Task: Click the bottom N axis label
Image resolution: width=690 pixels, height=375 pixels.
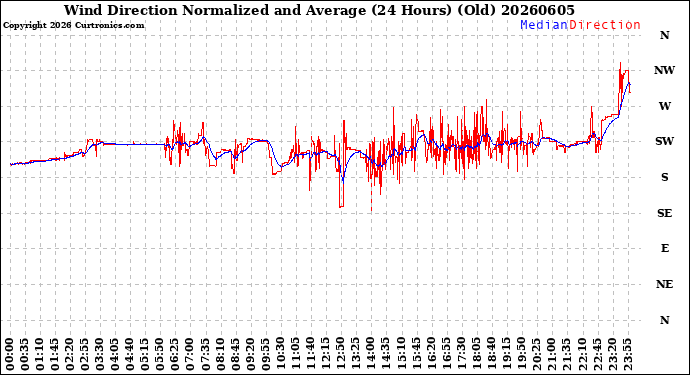Action: pos(664,320)
